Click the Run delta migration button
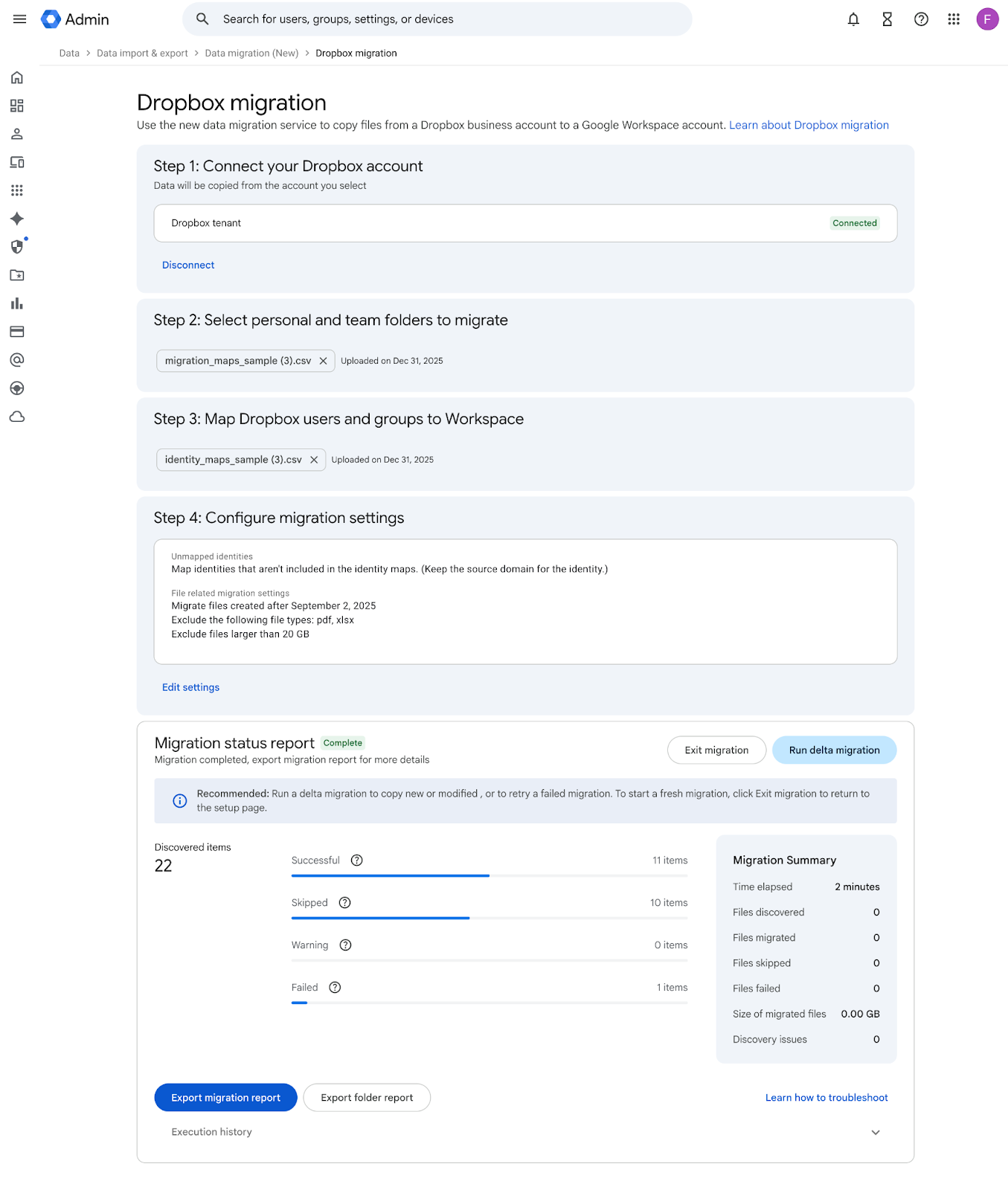Viewport: 1008px width, 1190px height. click(x=834, y=750)
